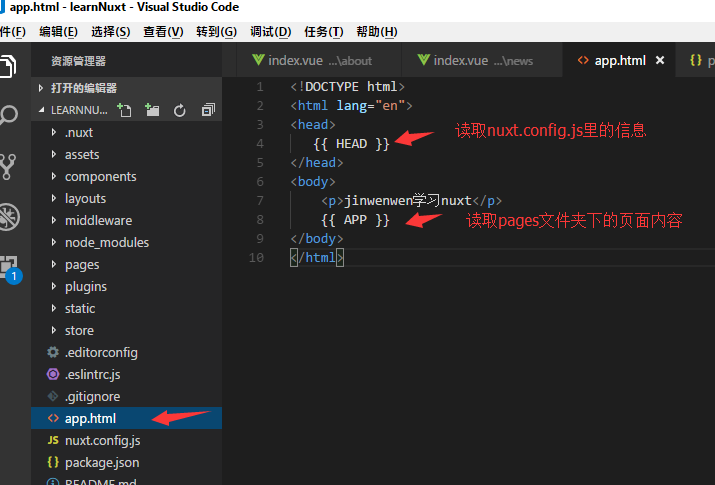
Task: Open .gitignore file in explorer
Action: (126, 396)
